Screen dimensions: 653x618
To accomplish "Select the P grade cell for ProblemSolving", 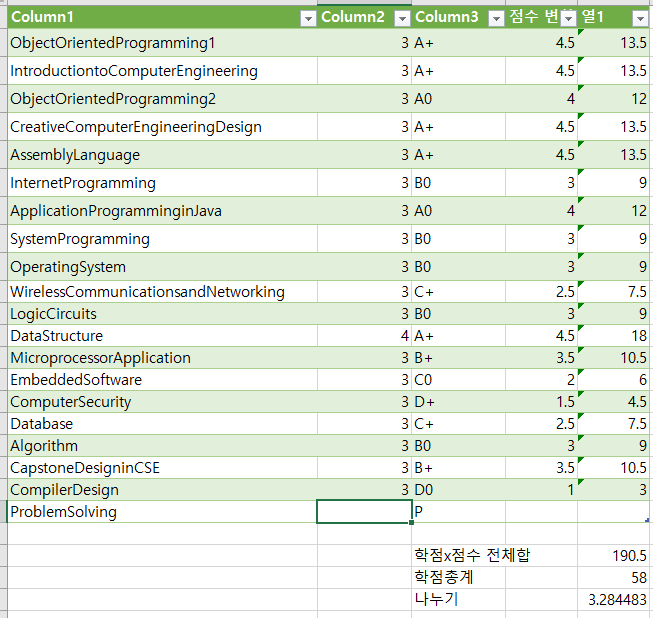I will pyautogui.click(x=459, y=512).
